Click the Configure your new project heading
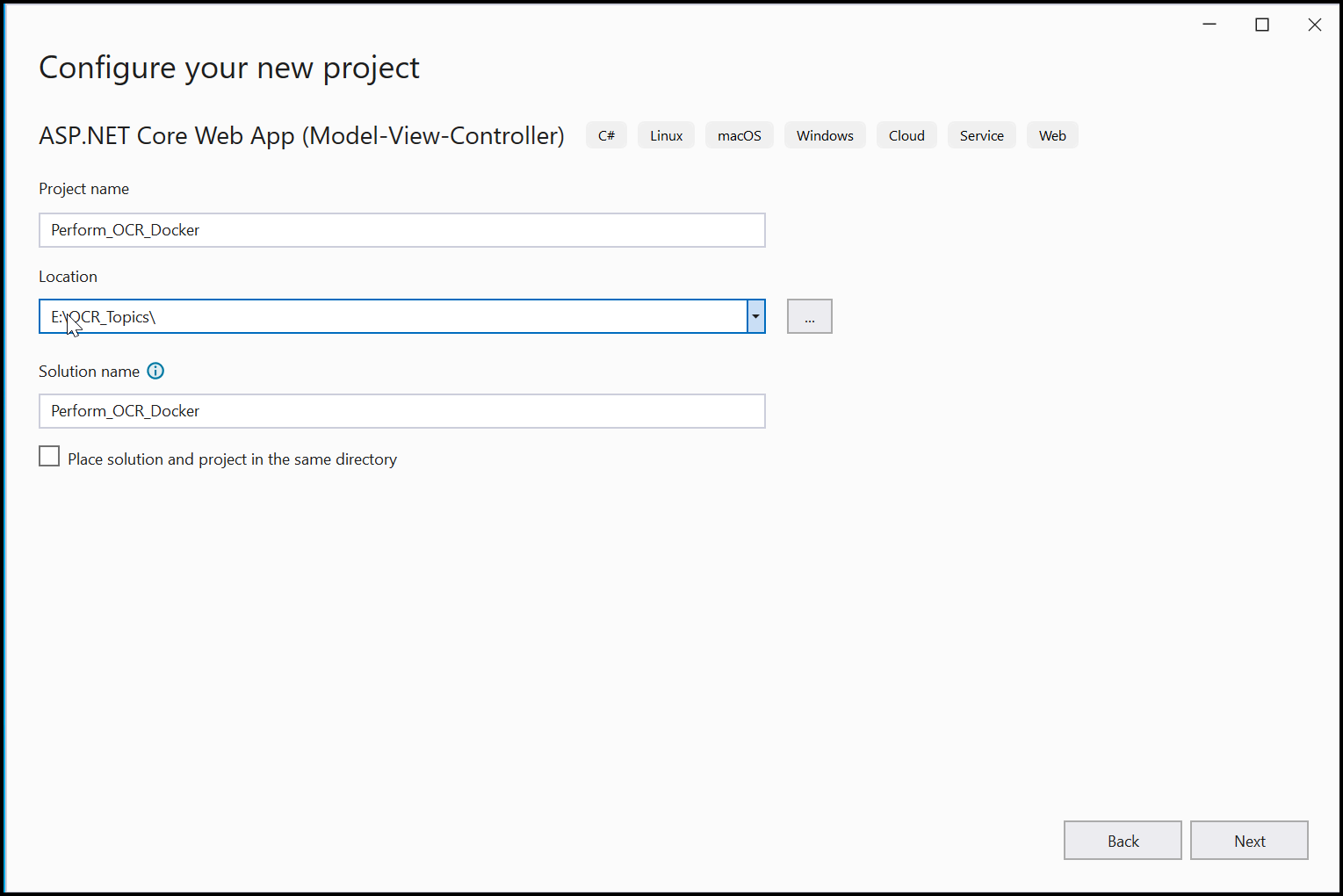 (x=228, y=68)
